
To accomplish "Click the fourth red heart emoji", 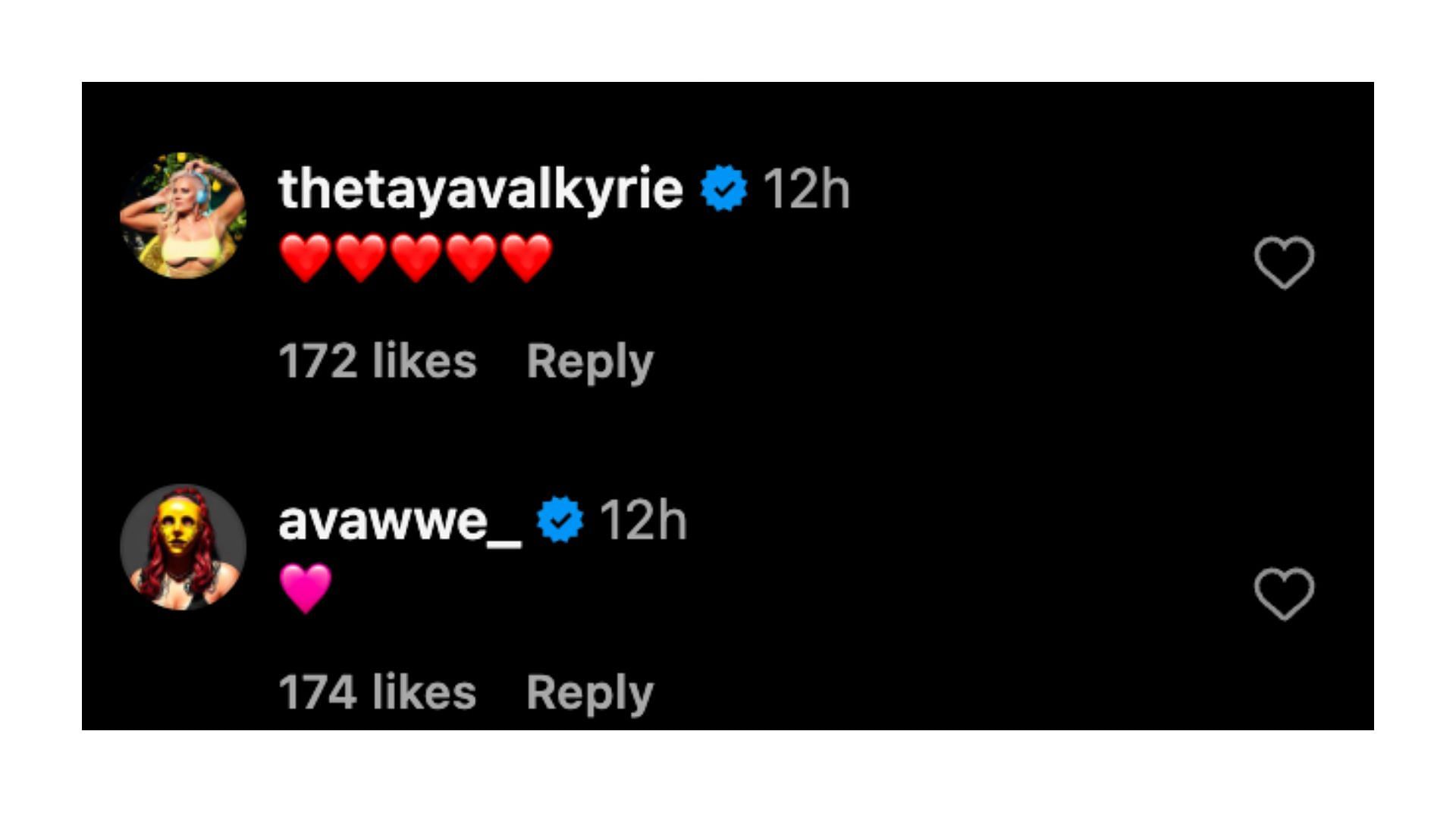I will click(472, 258).
